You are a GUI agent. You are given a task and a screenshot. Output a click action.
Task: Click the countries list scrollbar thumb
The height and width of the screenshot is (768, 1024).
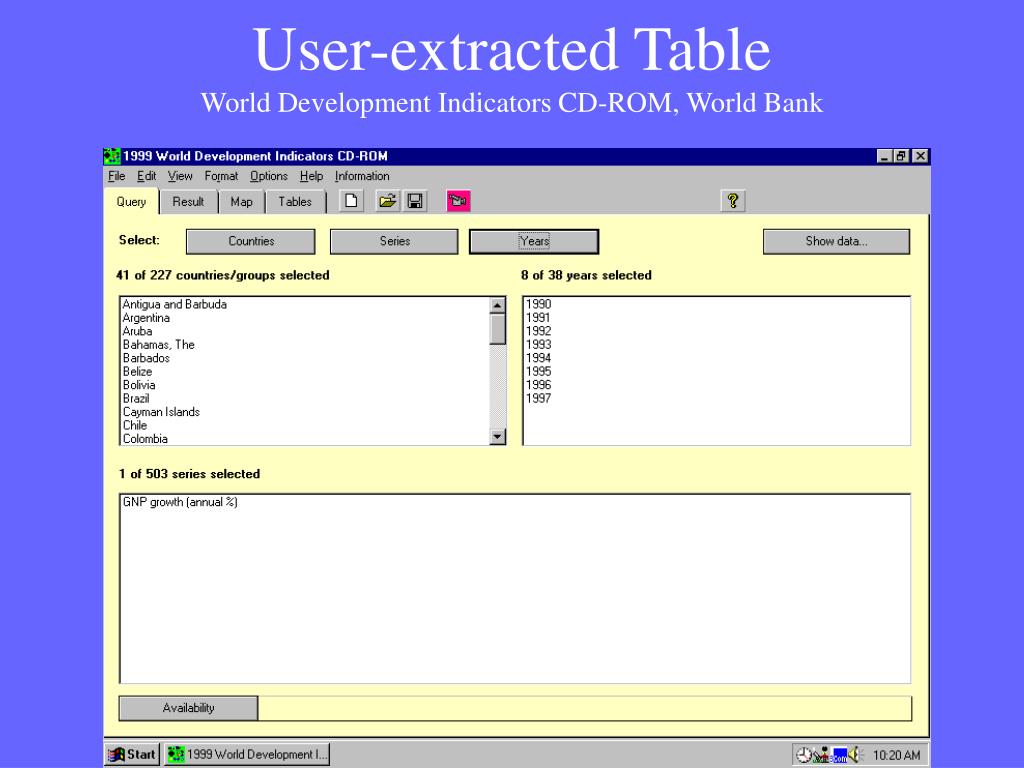click(x=498, y=328)
